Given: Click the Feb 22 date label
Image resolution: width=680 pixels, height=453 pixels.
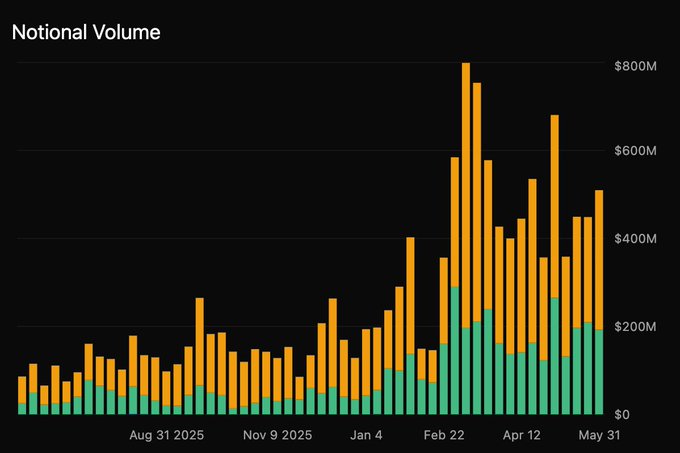Looking at the screenshot, I should tap(444, 435).
